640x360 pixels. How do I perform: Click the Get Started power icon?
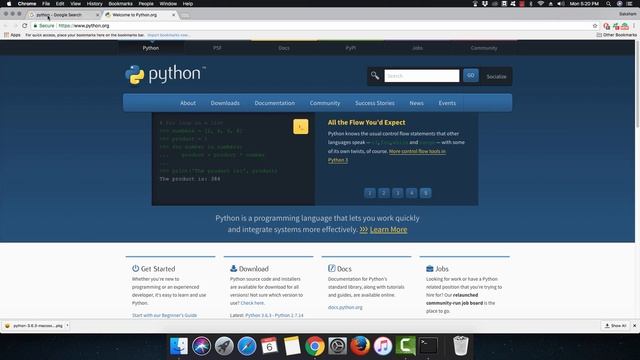pyautogui.click(x=136, y=269)
